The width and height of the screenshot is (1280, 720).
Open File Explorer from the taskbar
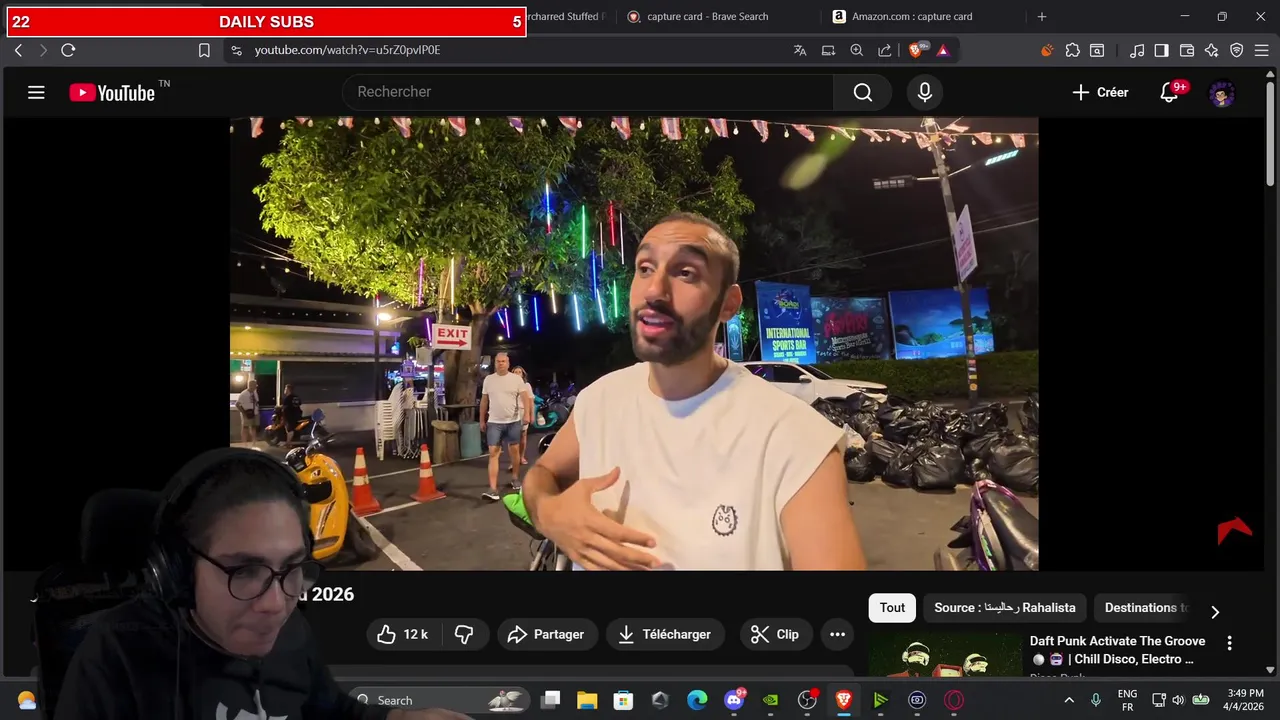587,700
